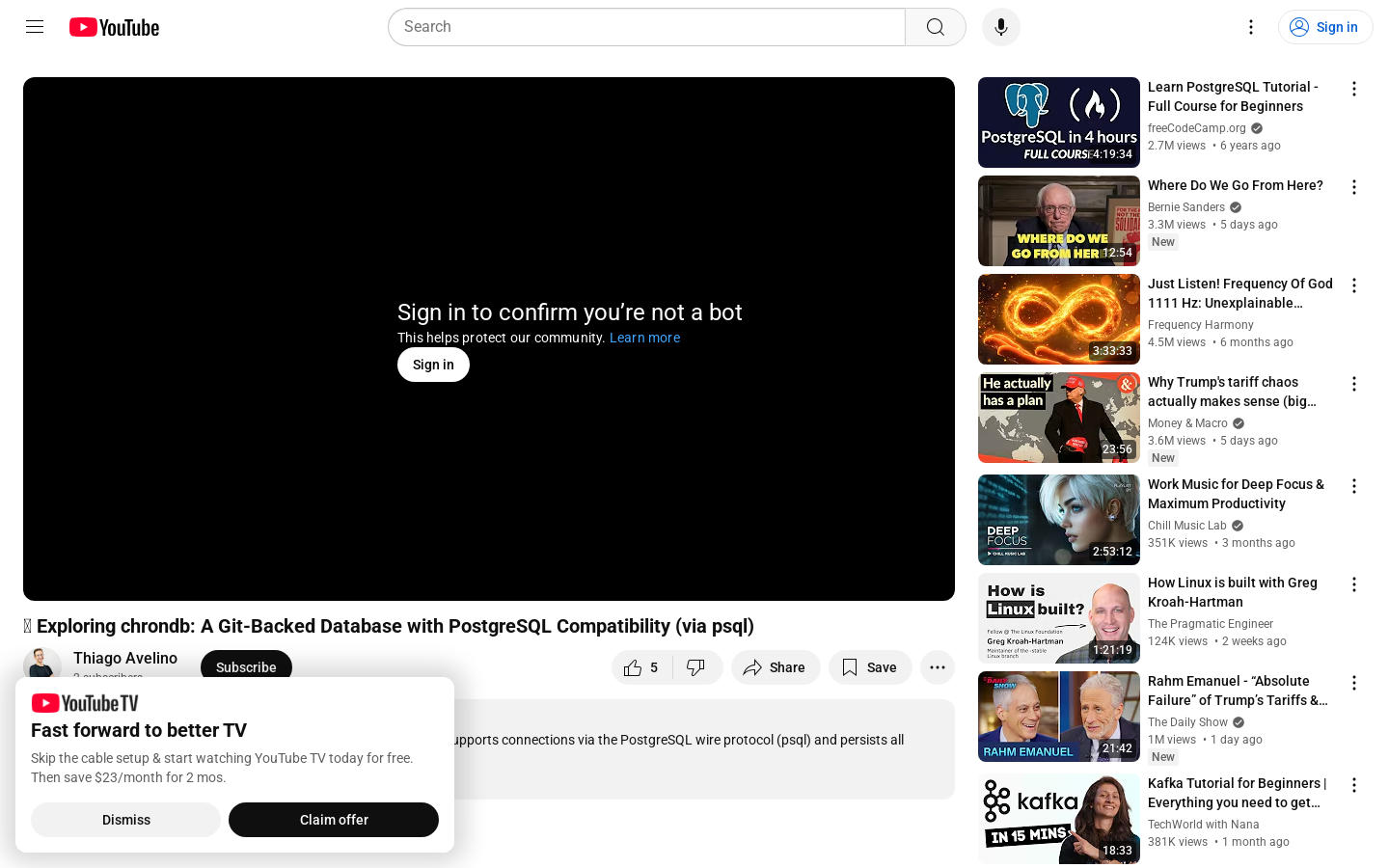Visit Money & Macro channel
The width and height of the screenshot is (1389, 868).
1187,423
